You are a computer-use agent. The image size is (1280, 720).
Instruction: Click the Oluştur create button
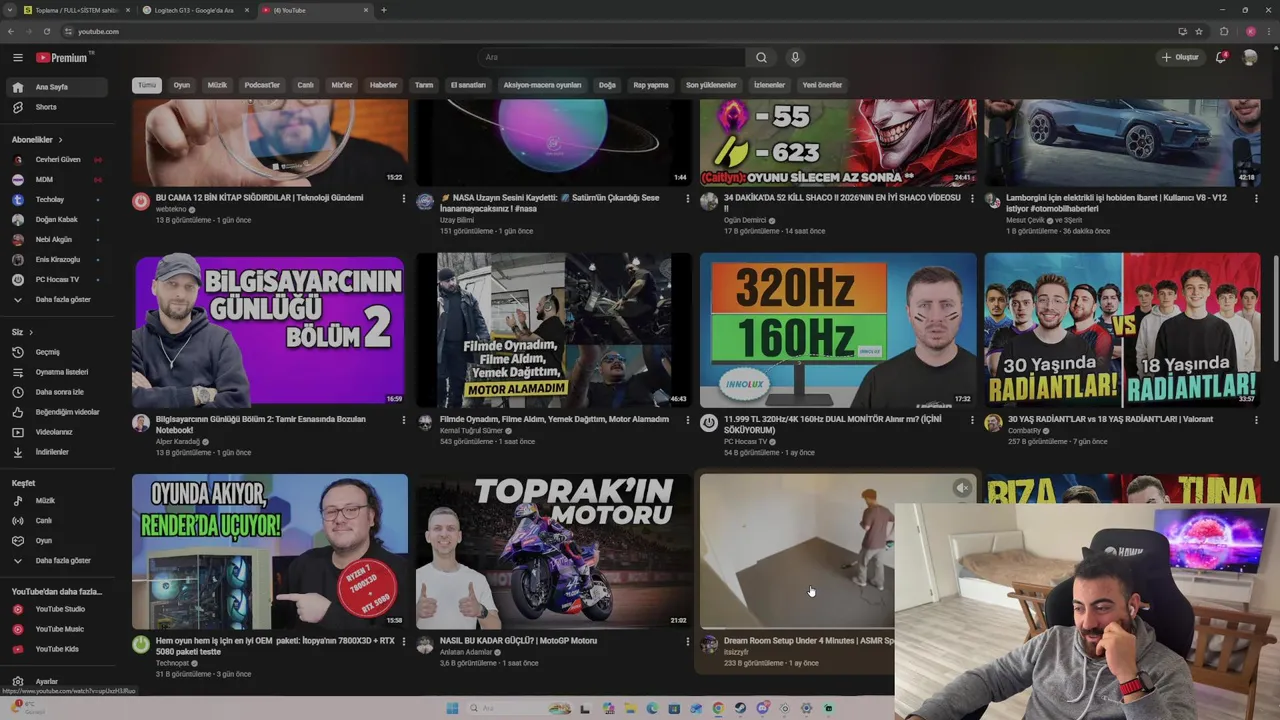pos(1180,57)
